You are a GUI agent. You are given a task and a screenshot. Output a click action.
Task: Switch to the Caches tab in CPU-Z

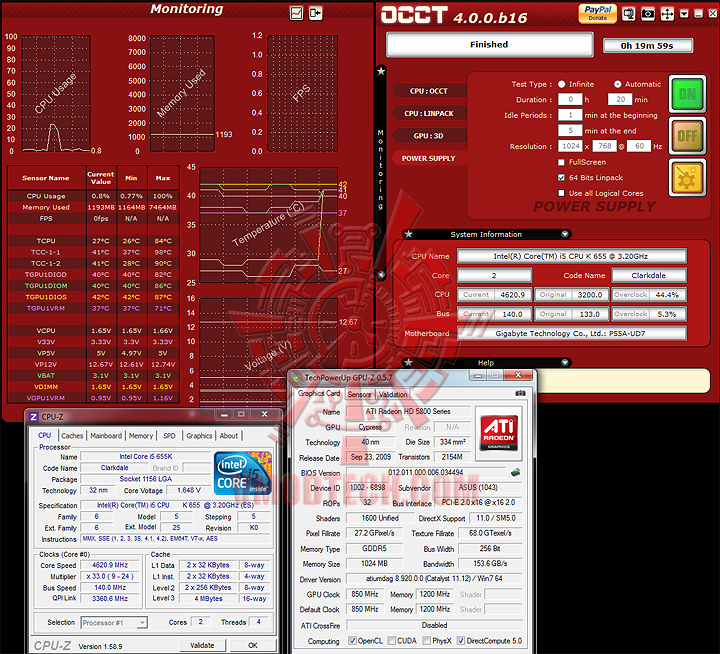(x=72, y=435)
